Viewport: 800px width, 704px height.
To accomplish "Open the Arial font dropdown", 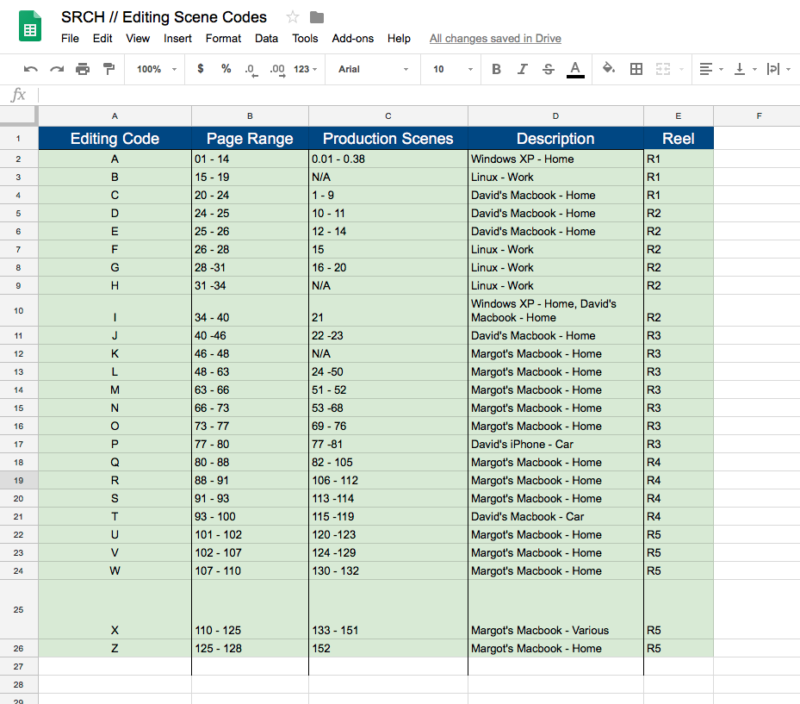I will click(373, 69).
